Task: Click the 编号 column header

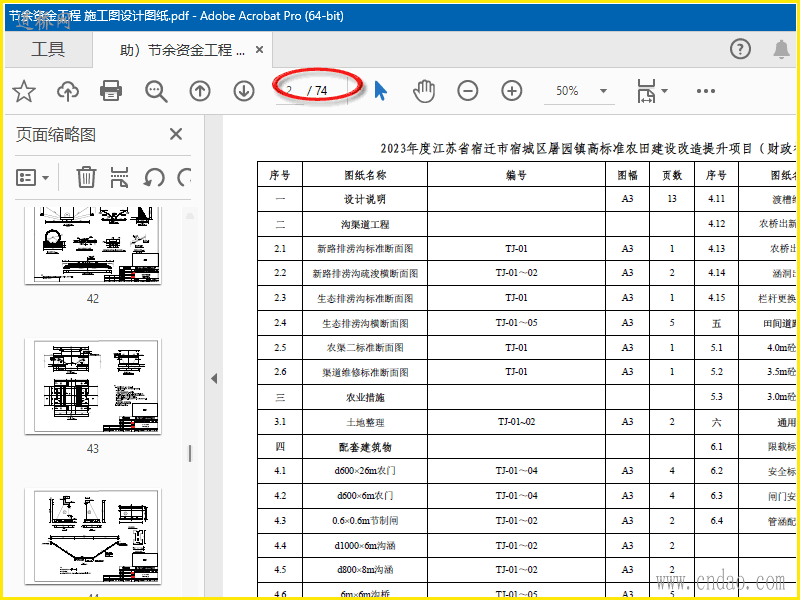Action: [x=516, y=175]
